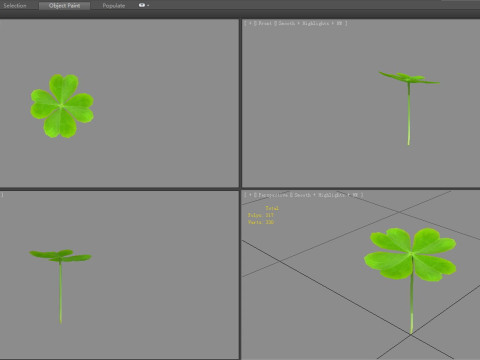The width and height of the screenshot is (480, 360).
Task: Click the Polys count statistic text
Action: coord(261,215)
